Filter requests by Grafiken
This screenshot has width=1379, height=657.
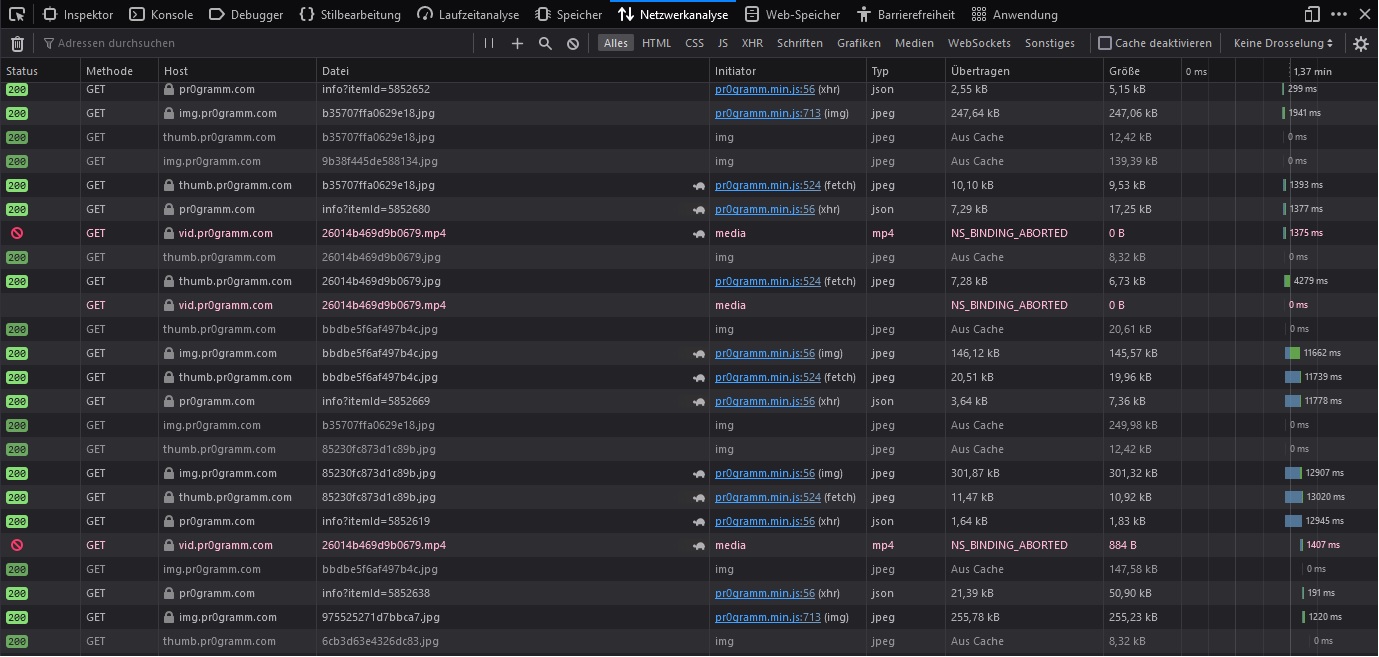(x=859, y=43)
